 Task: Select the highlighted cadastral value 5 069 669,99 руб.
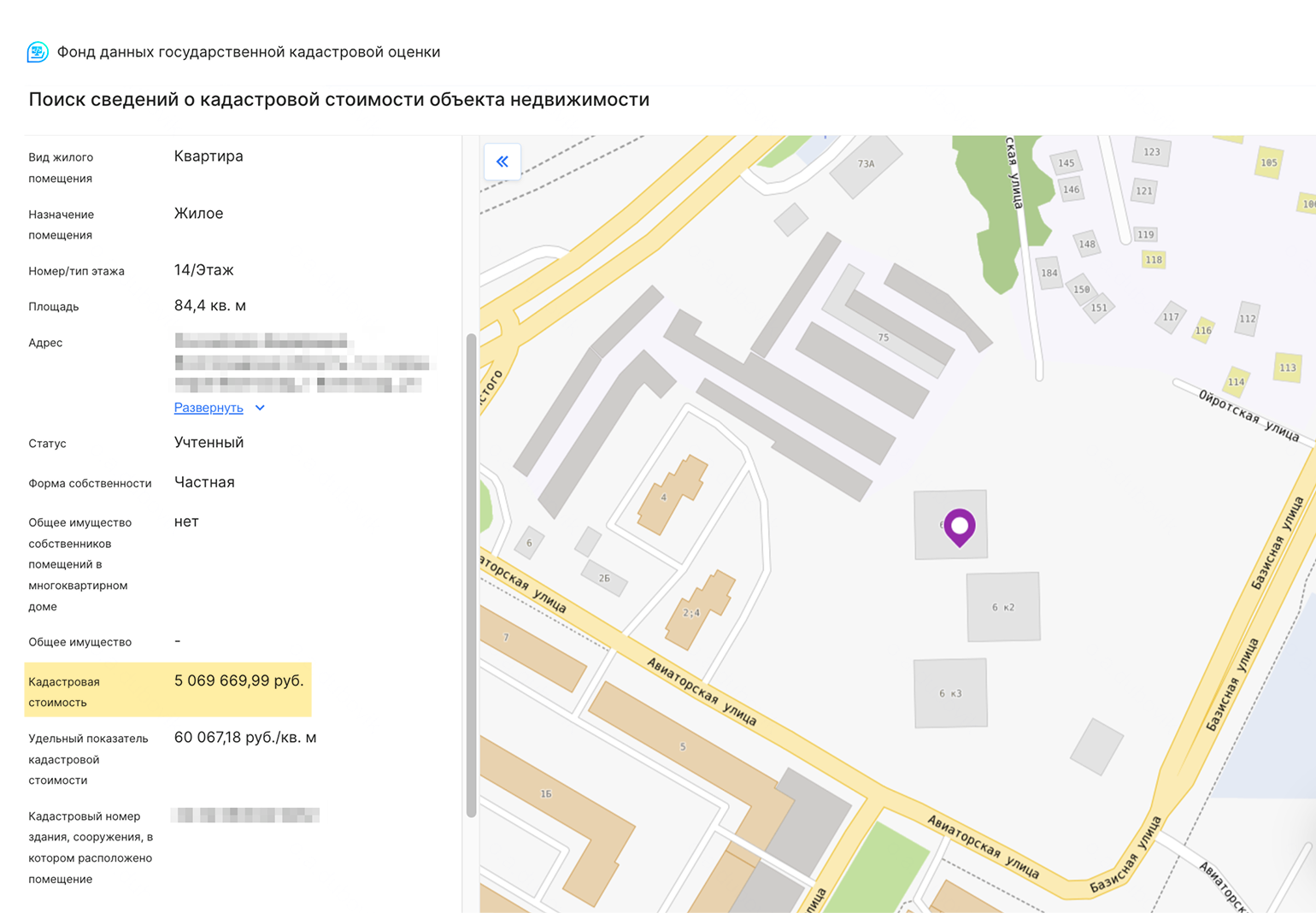238,681
